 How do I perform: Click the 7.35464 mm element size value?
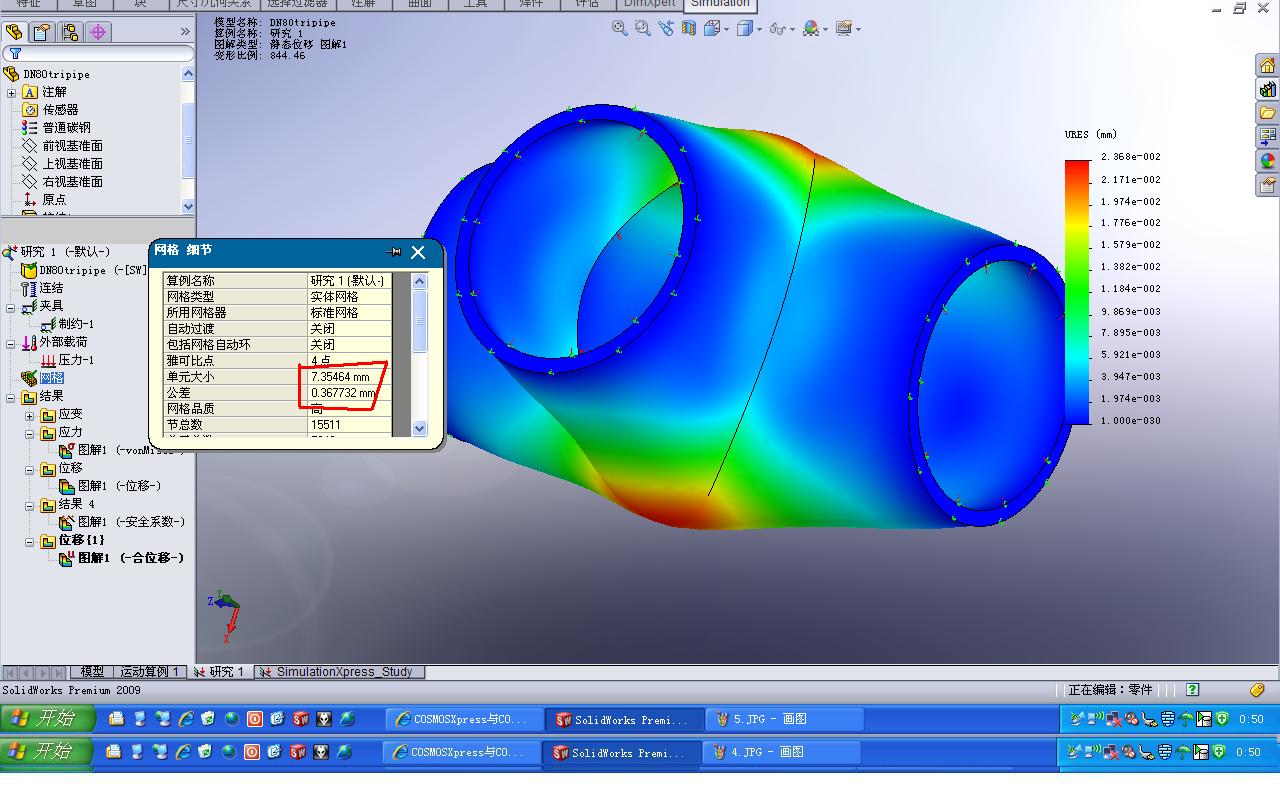point(340,377)
